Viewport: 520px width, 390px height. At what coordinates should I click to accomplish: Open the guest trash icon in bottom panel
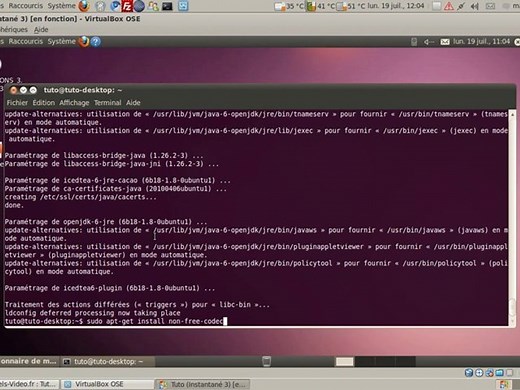pyautogui.click(x=266, y=361)
